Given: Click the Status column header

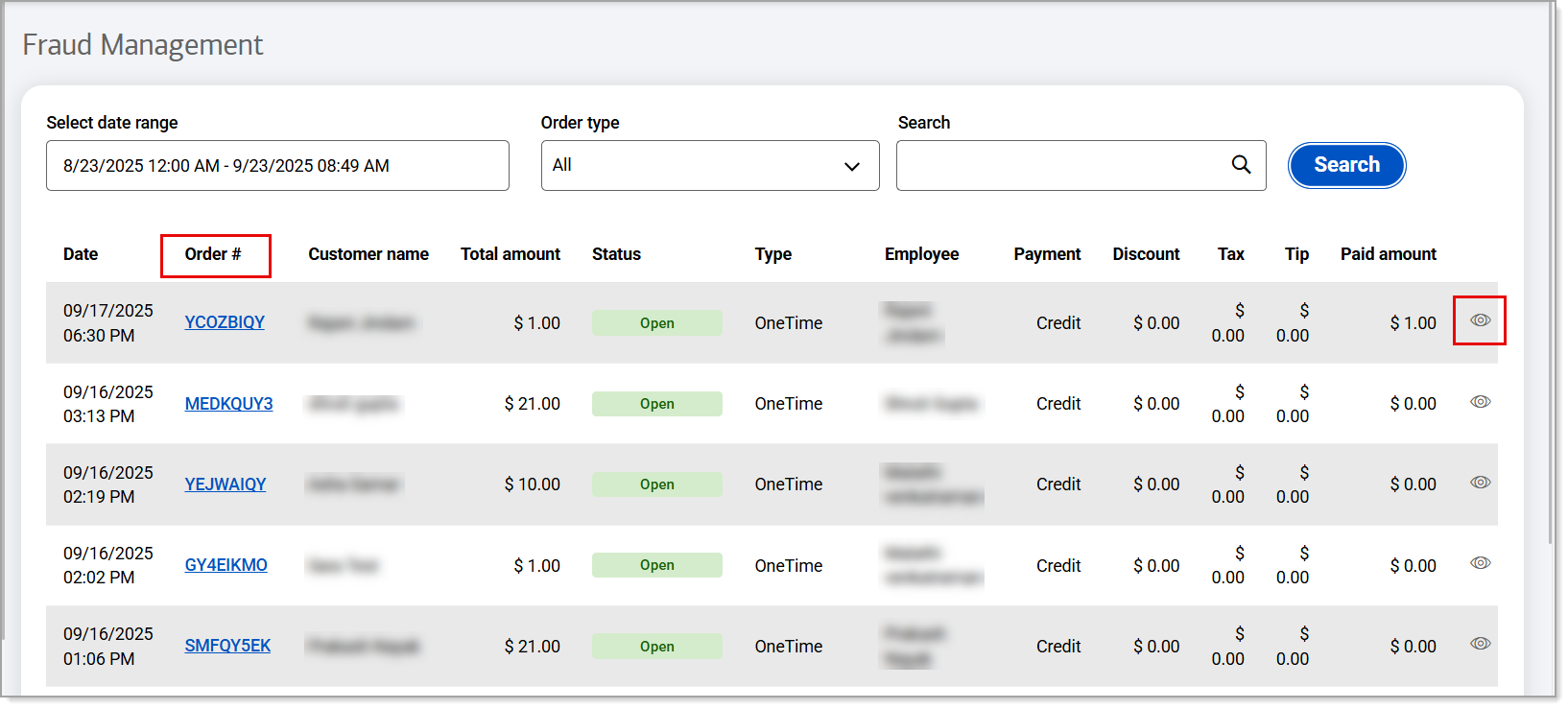Looking at the screenshot, I should 616,254.
